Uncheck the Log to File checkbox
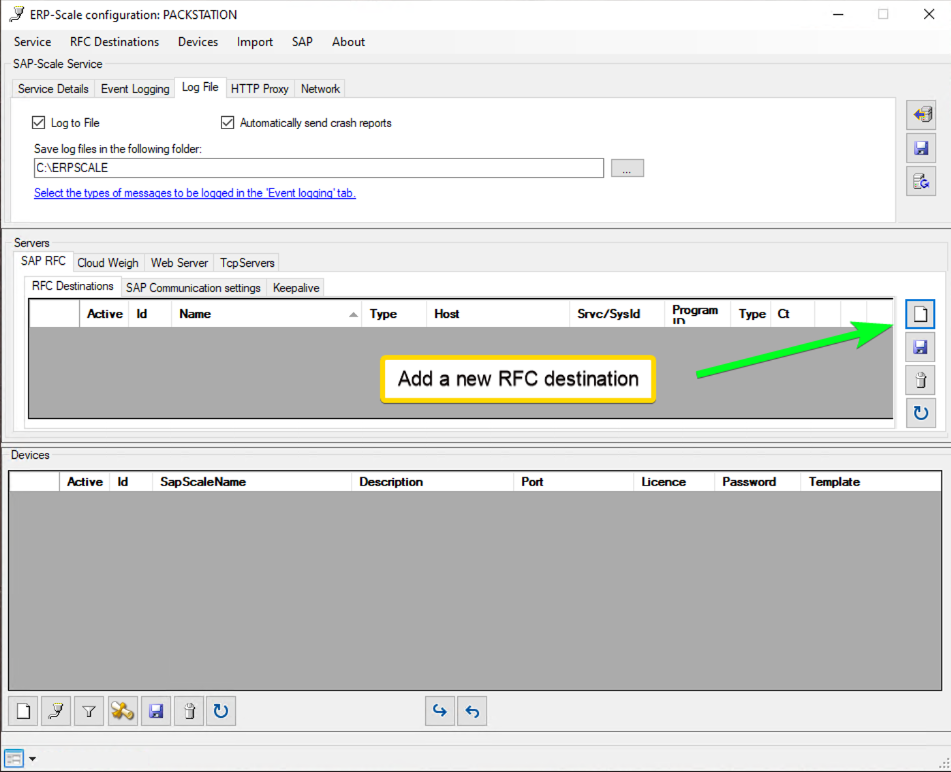Screen dimensions: 951x772 (x=39, y=123)
